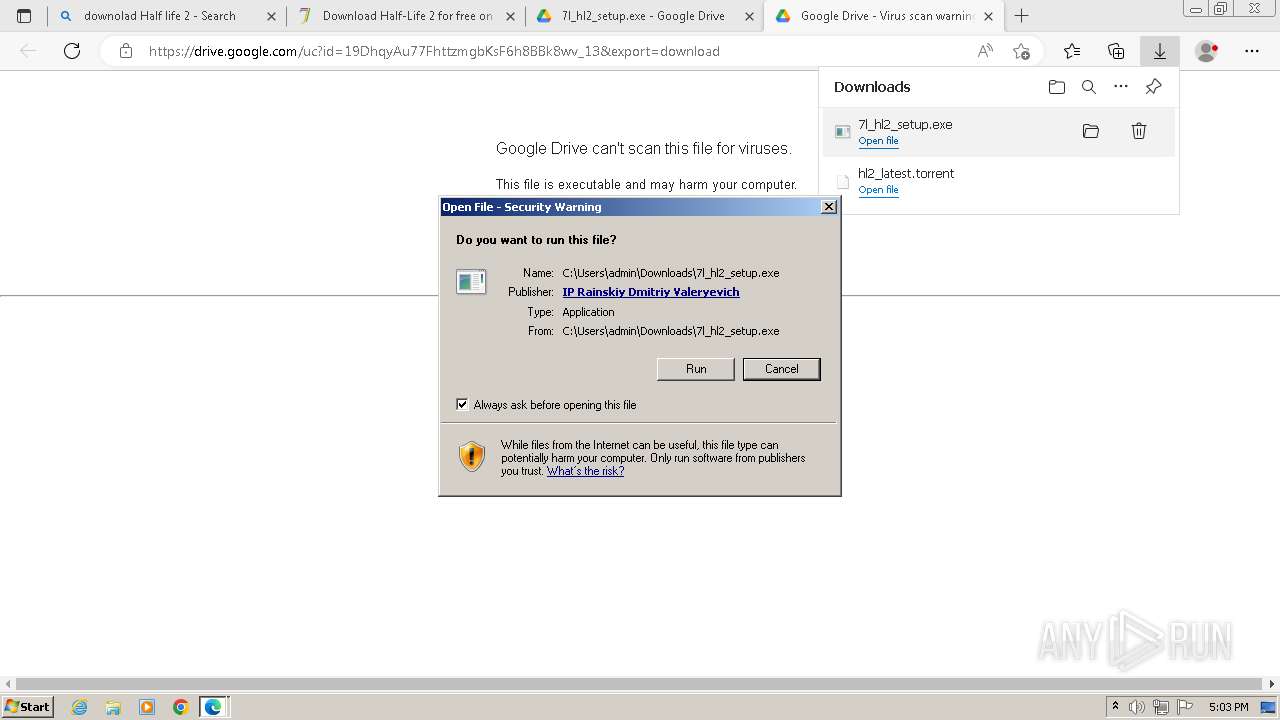Click the horizontal scrollbar at page bottom
The width and height of the screenshot is (1280, 720).
[640, 684]
